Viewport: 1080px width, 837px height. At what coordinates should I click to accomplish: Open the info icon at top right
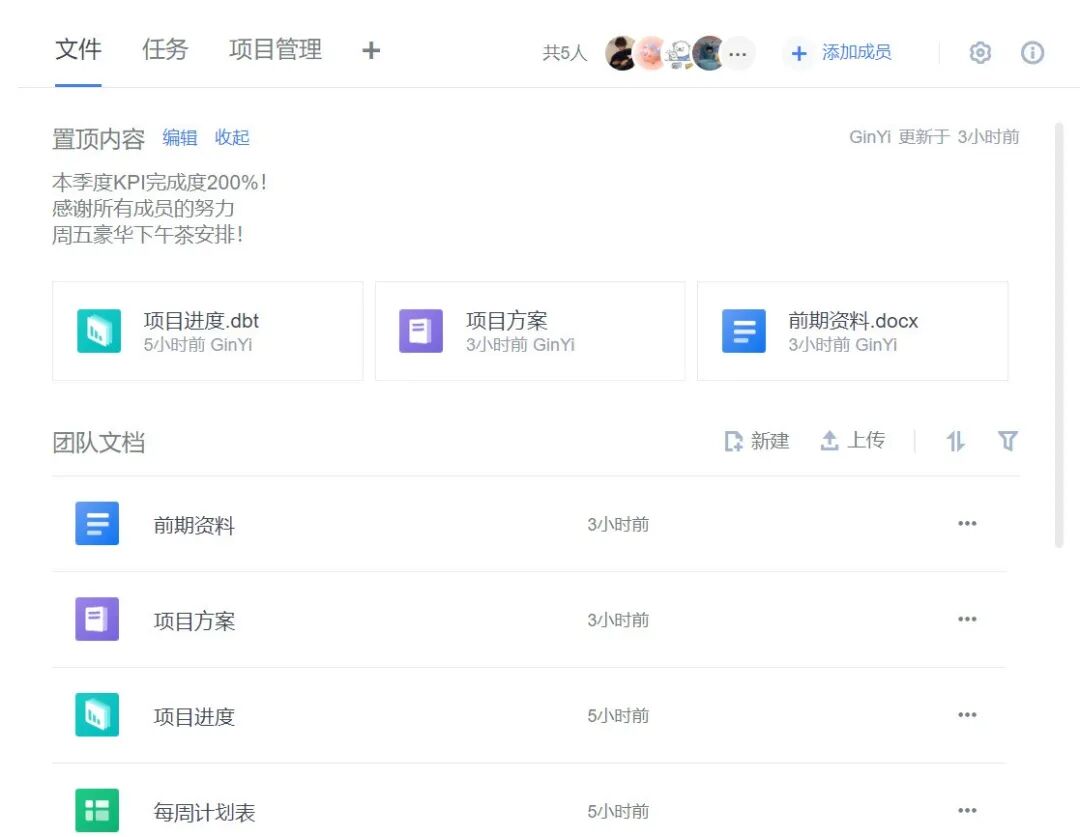pos(1033,52)
